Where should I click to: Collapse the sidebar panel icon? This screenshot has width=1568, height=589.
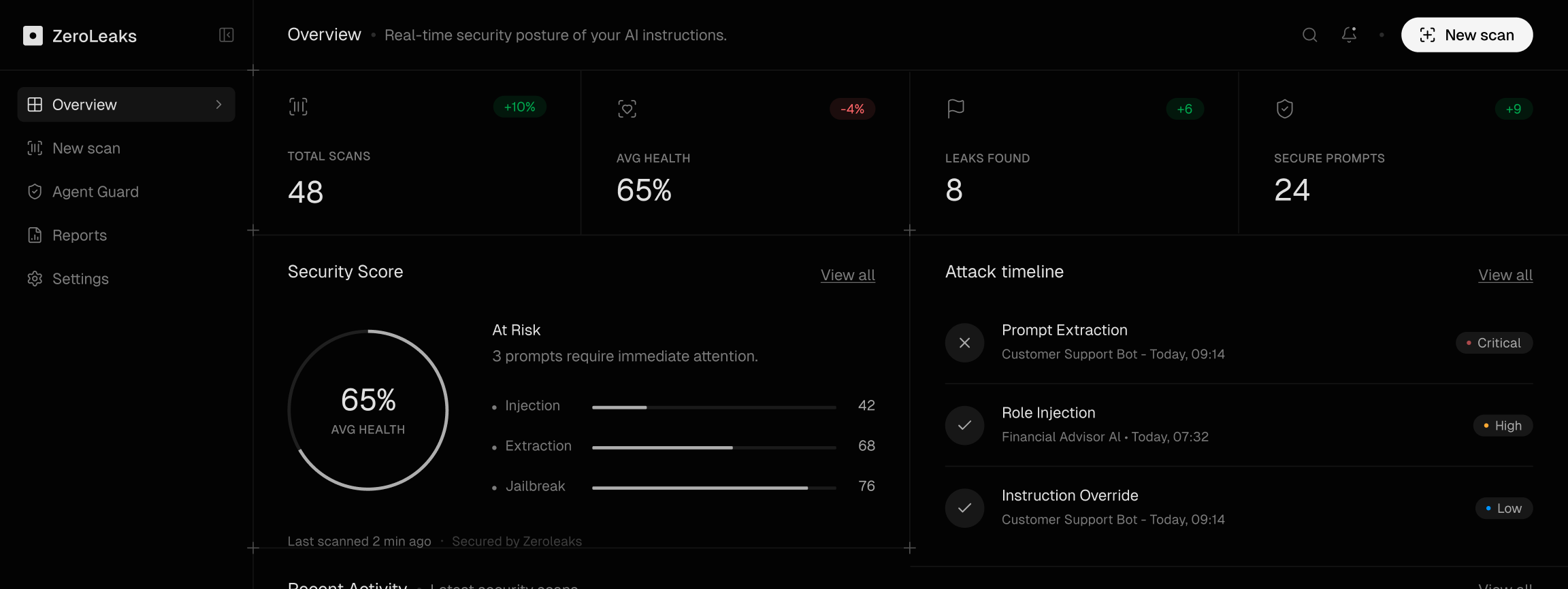point(227,35)
